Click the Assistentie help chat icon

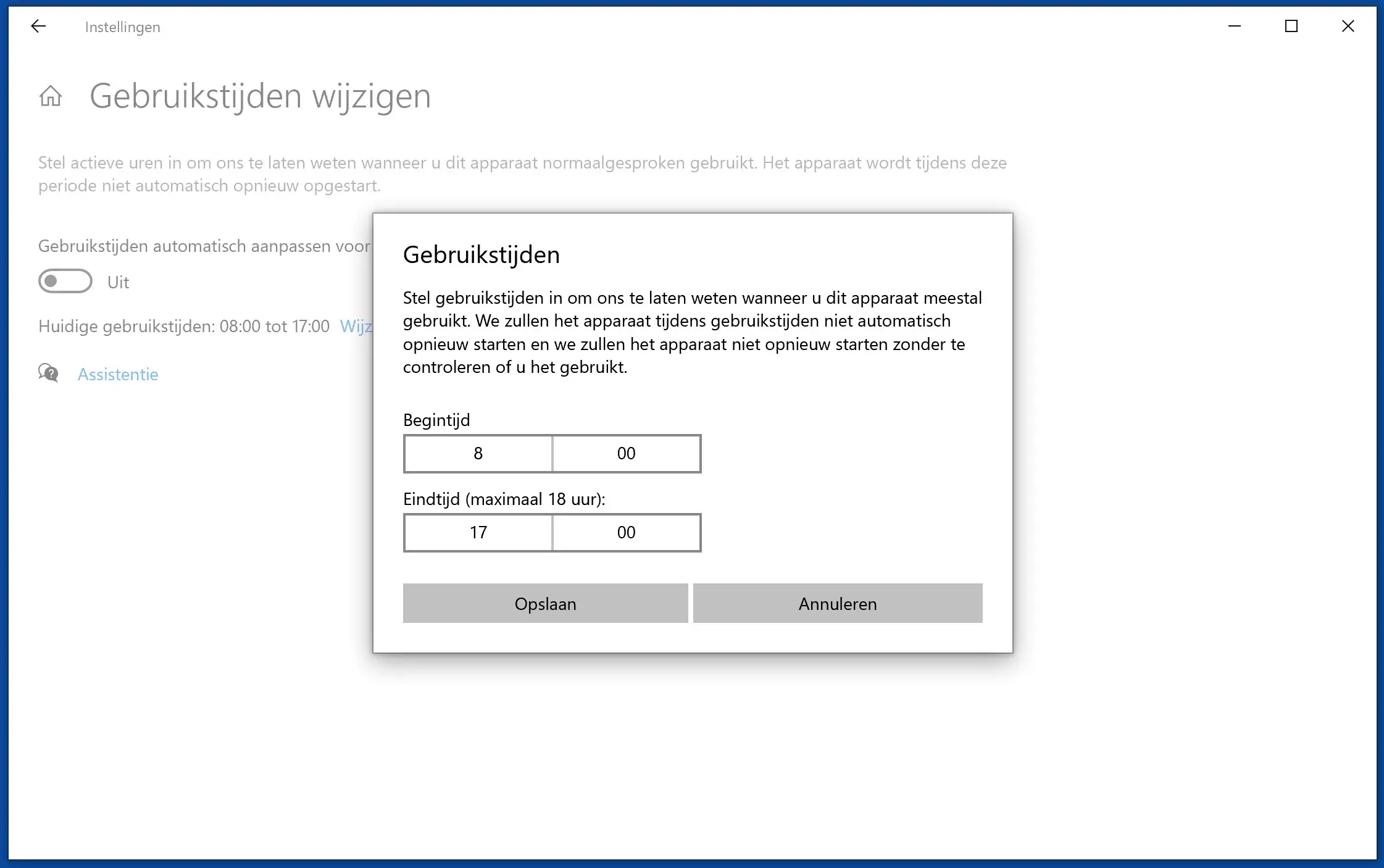[48, 373]
